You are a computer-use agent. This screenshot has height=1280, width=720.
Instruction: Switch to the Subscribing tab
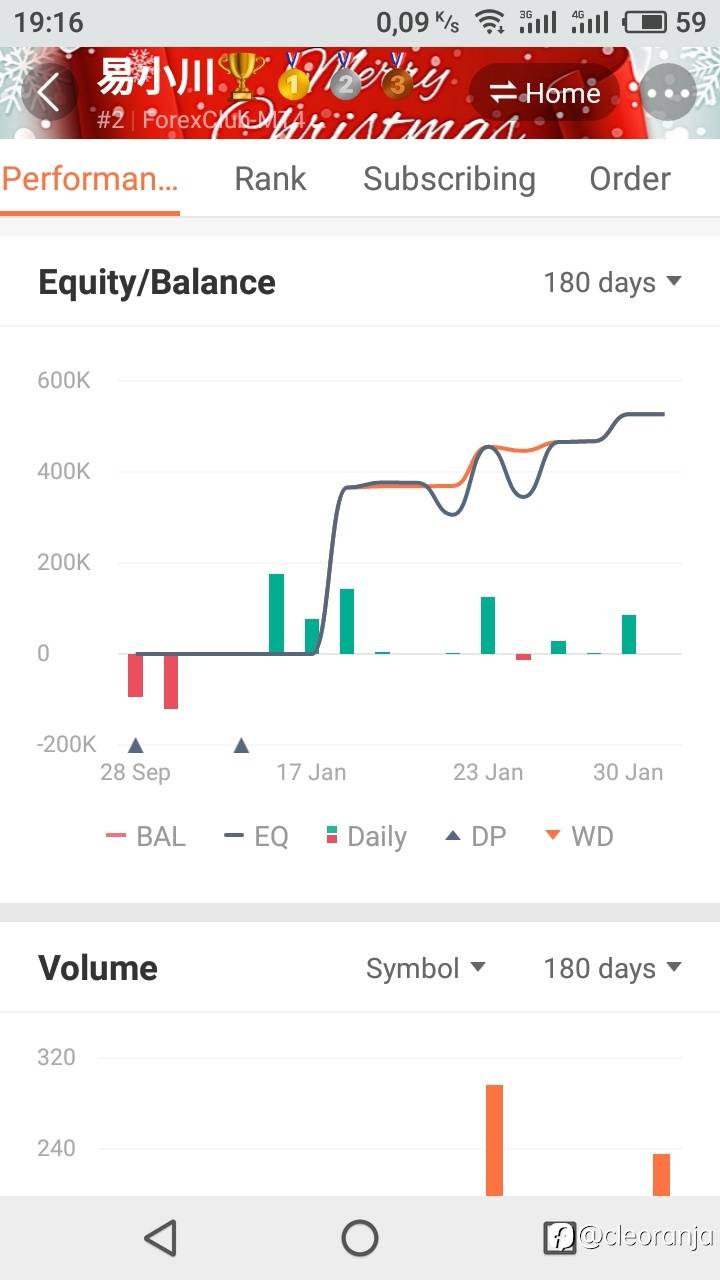point(449,178)
